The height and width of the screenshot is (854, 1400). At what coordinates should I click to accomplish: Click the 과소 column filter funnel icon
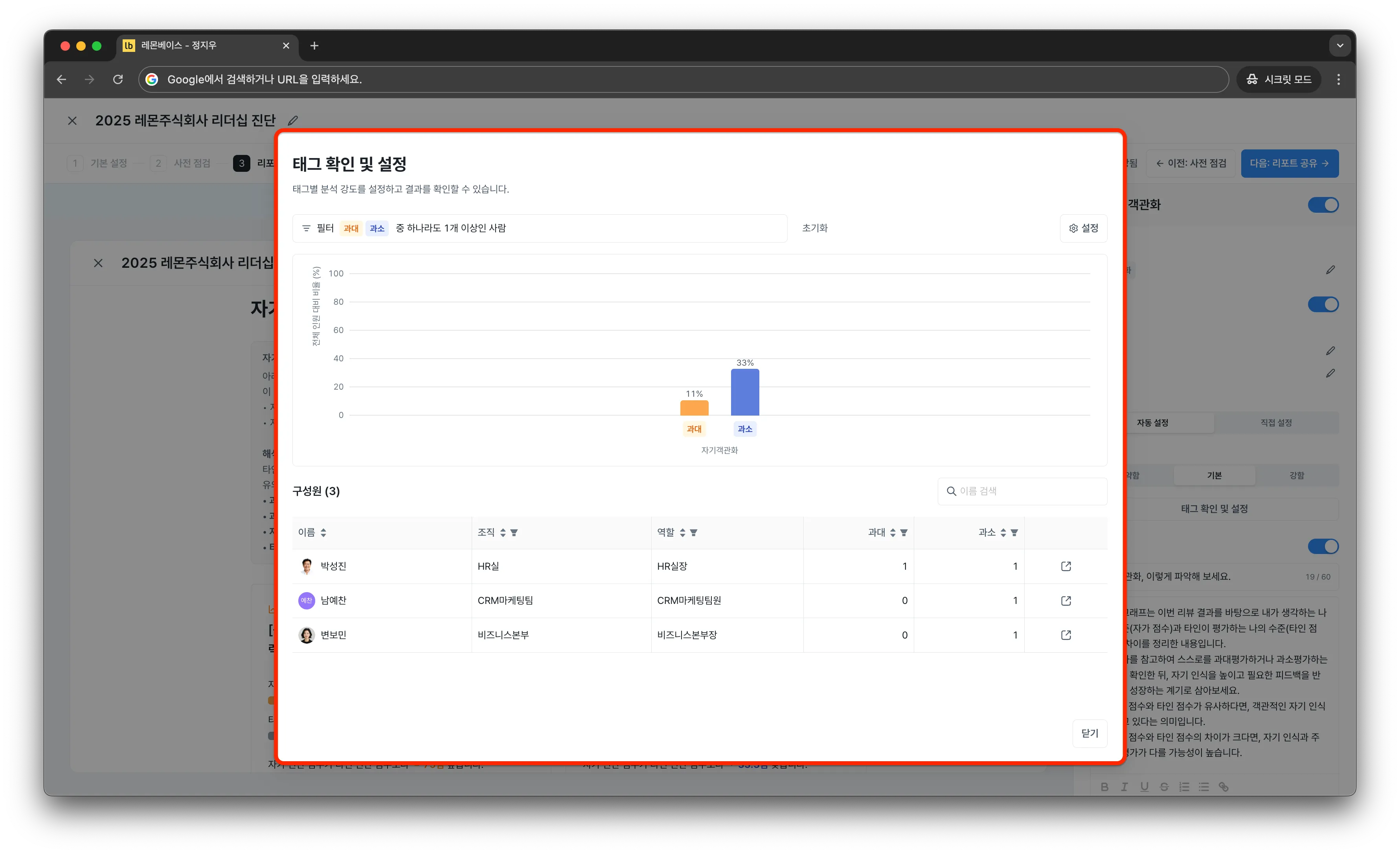tap(1014, 532)
